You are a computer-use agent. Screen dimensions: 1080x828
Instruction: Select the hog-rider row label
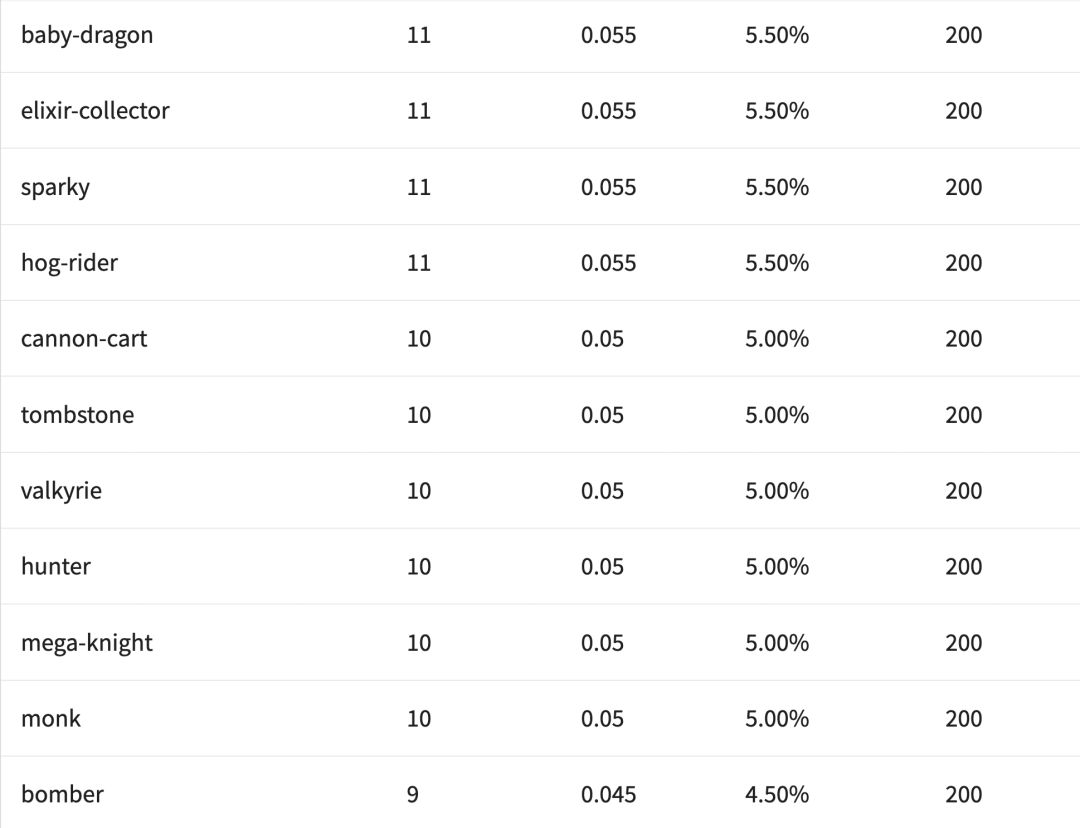69,263
